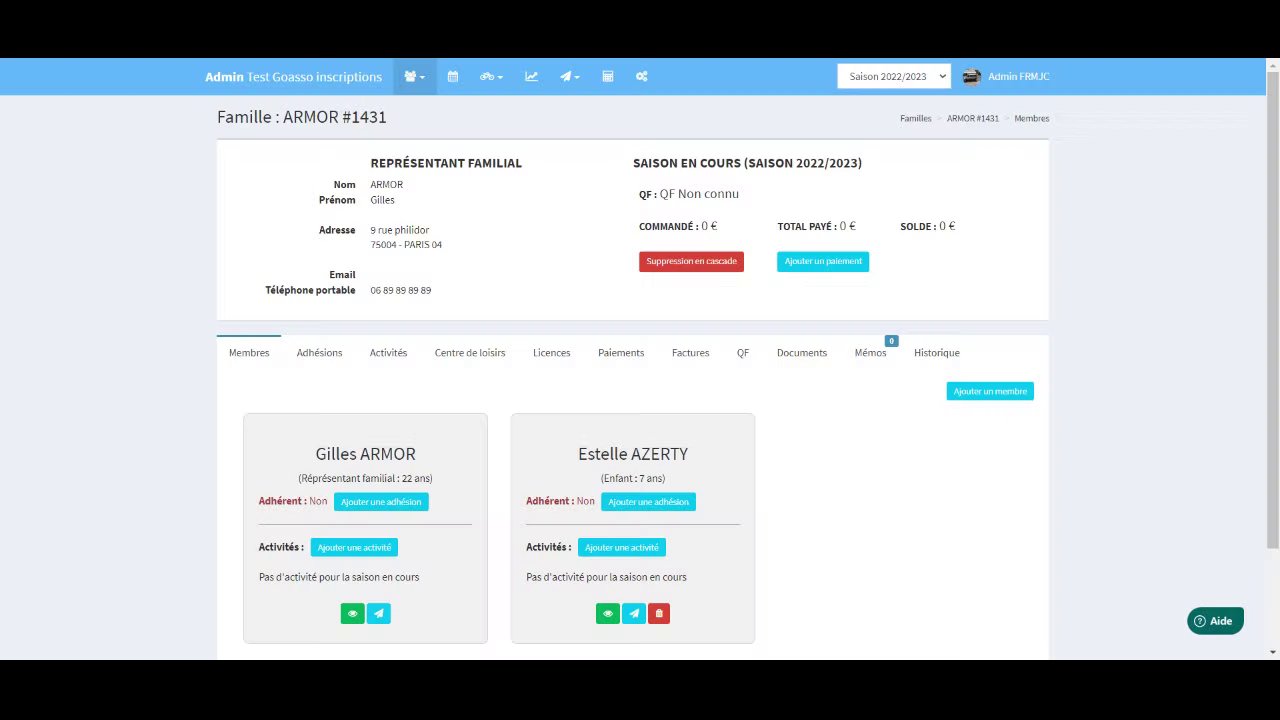Go to Familles breadcrumb link
Viewport: 1280px width, 720px height.
(915, 118)
